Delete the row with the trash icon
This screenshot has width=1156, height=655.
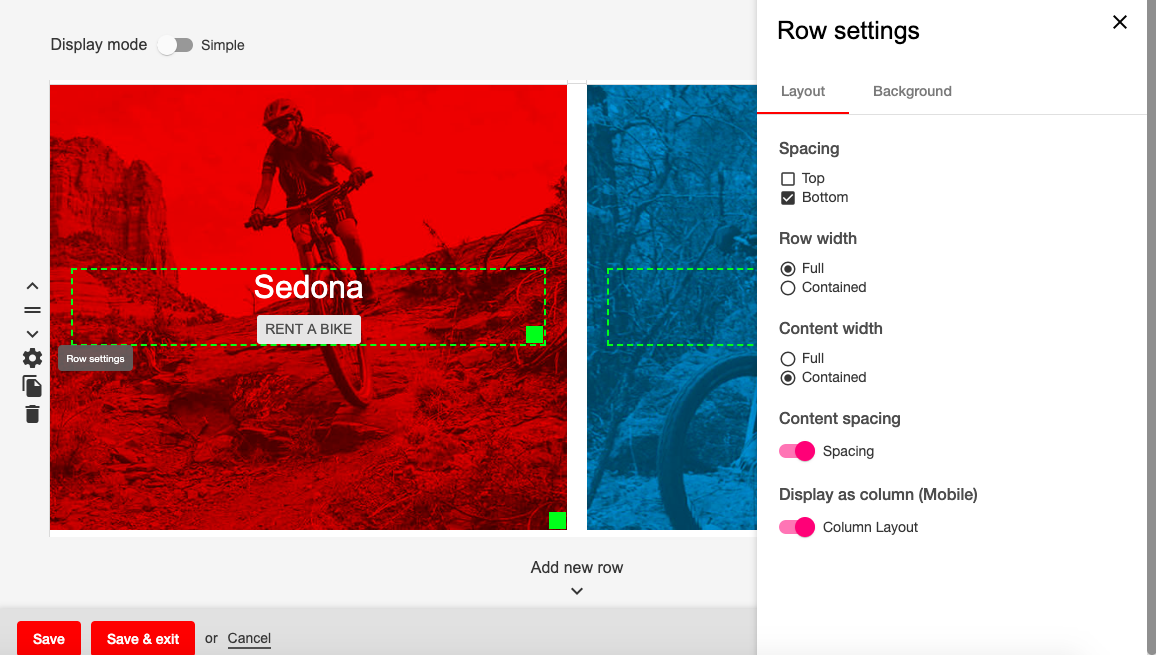(x=32, y=414)
